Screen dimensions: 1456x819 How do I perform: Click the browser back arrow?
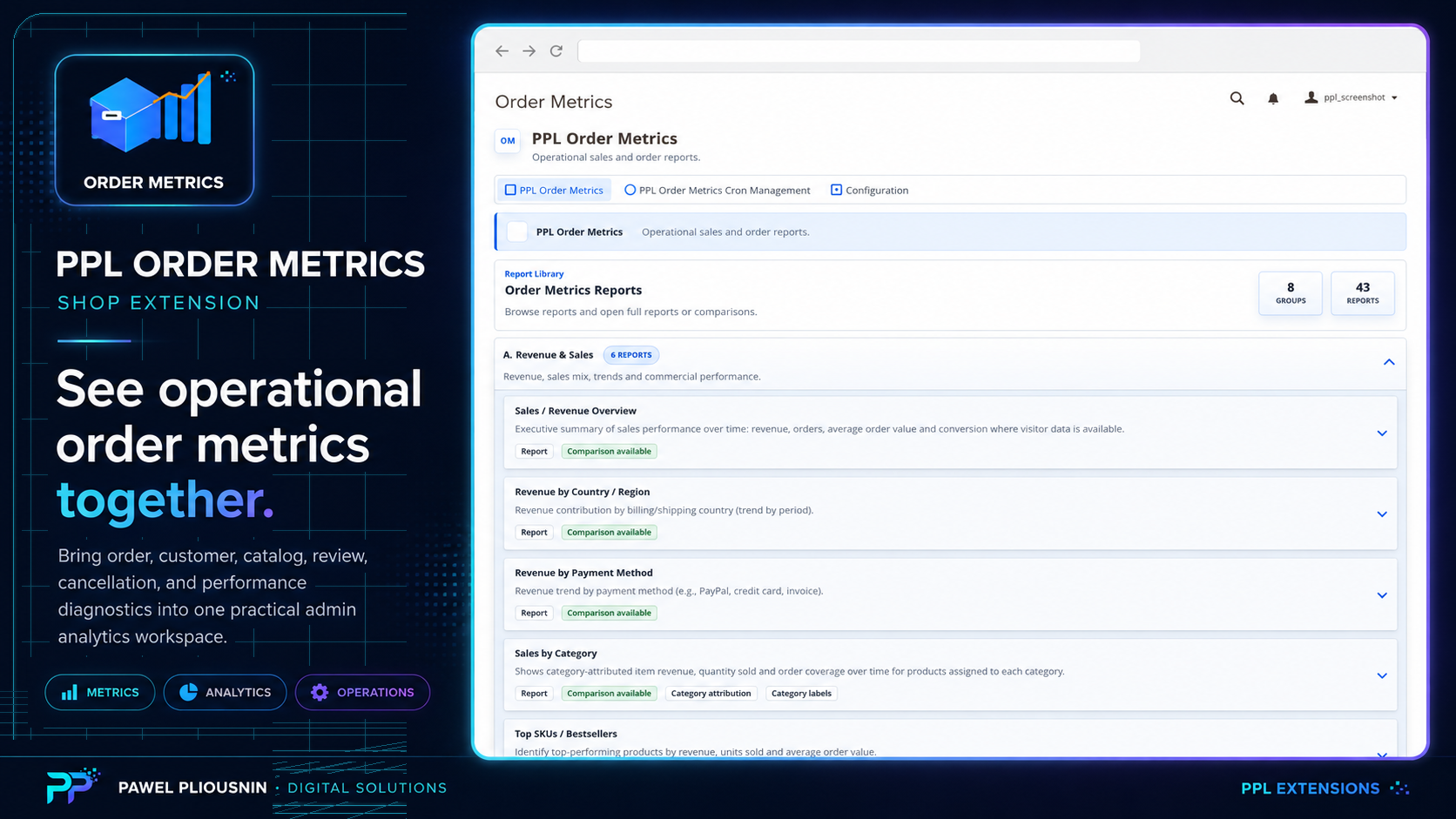tap(502, 51)
